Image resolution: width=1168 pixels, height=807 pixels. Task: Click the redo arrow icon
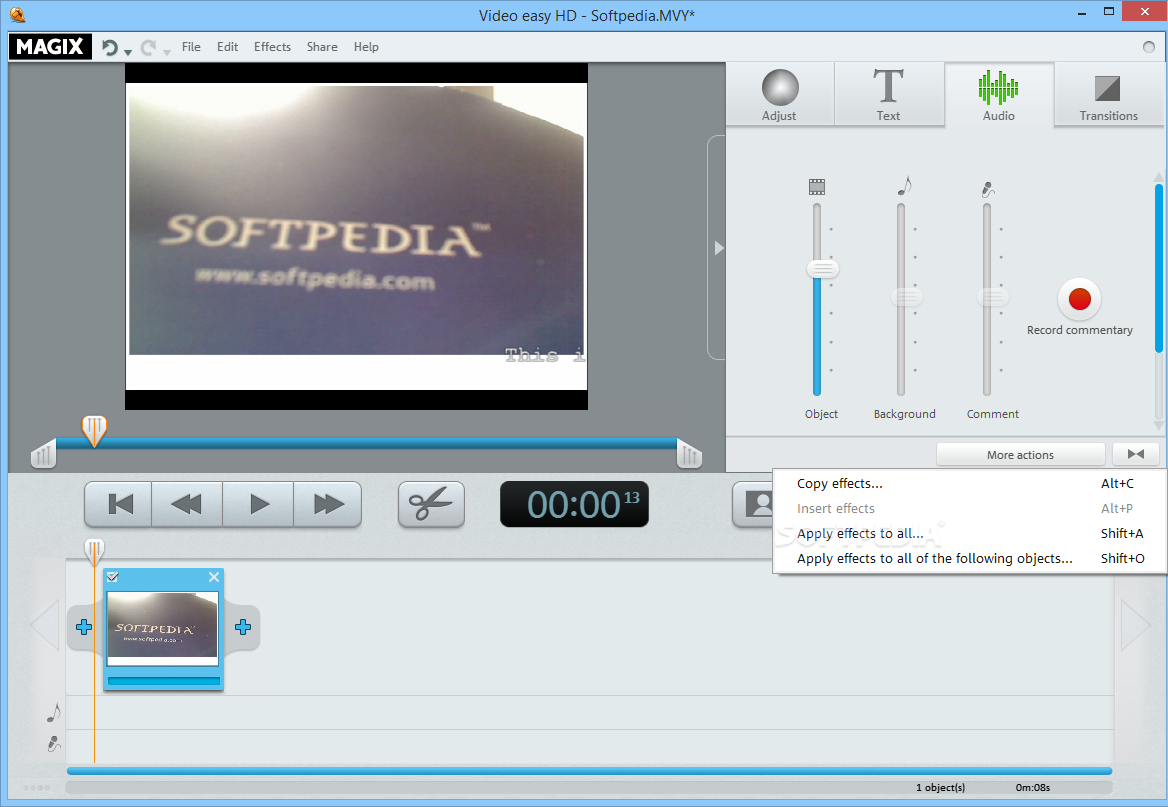[148, 48]
